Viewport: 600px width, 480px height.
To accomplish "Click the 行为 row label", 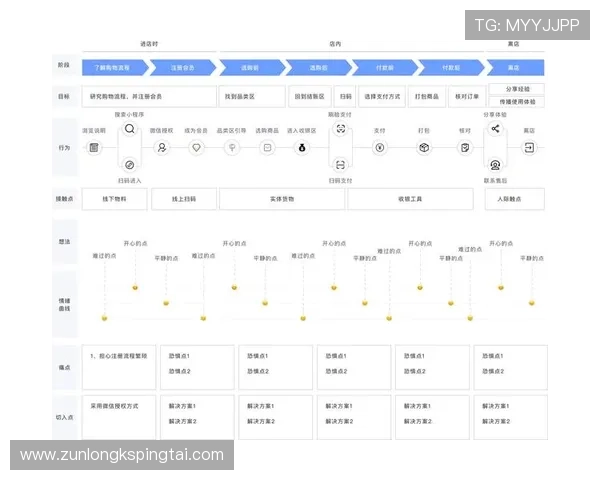I will pyautogui.click(x=64, y=148).
